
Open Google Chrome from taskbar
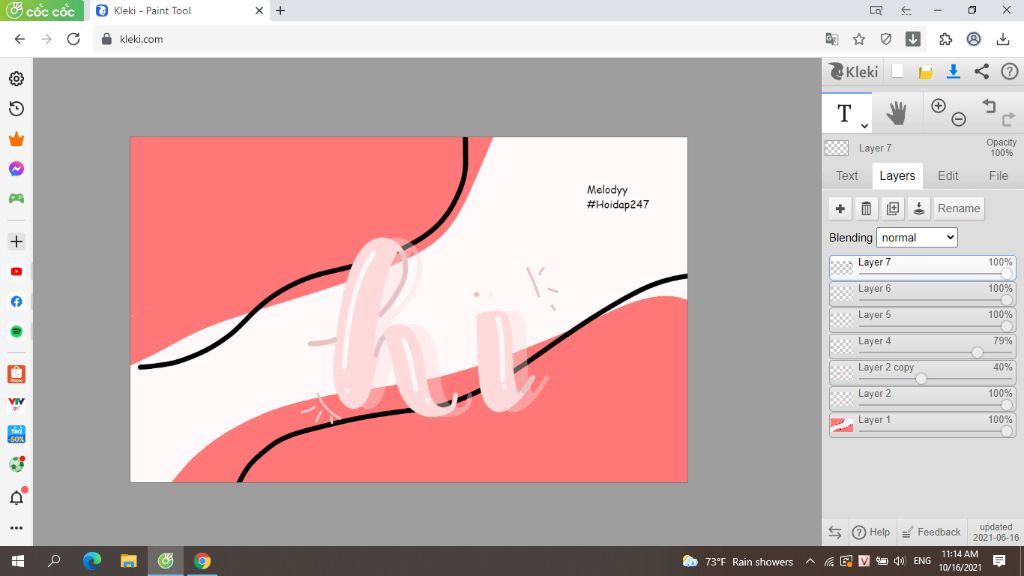202,561
